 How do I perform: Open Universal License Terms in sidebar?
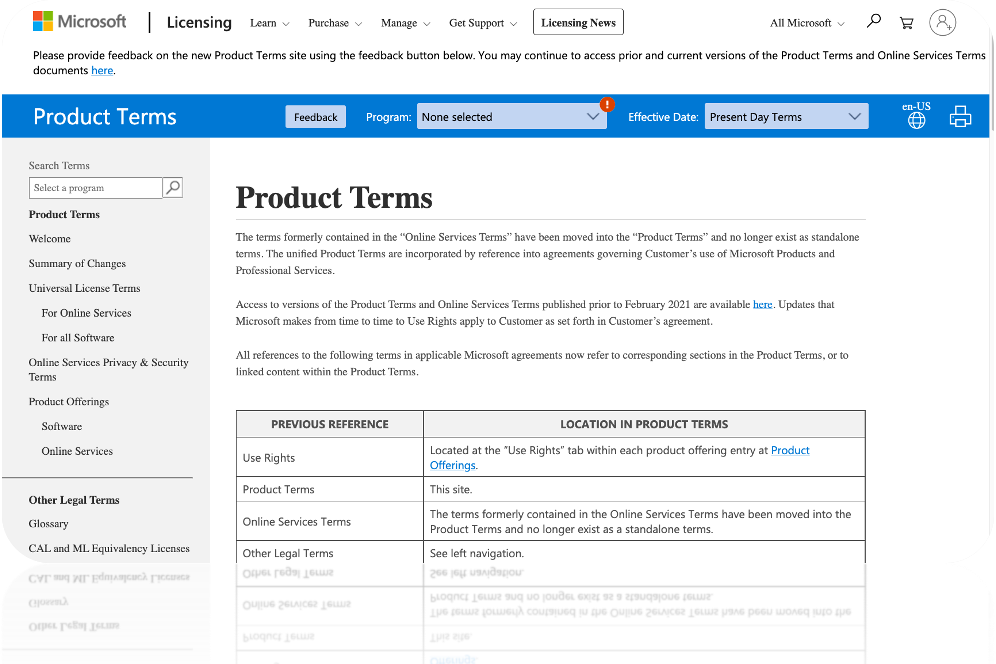click(84, 288)
